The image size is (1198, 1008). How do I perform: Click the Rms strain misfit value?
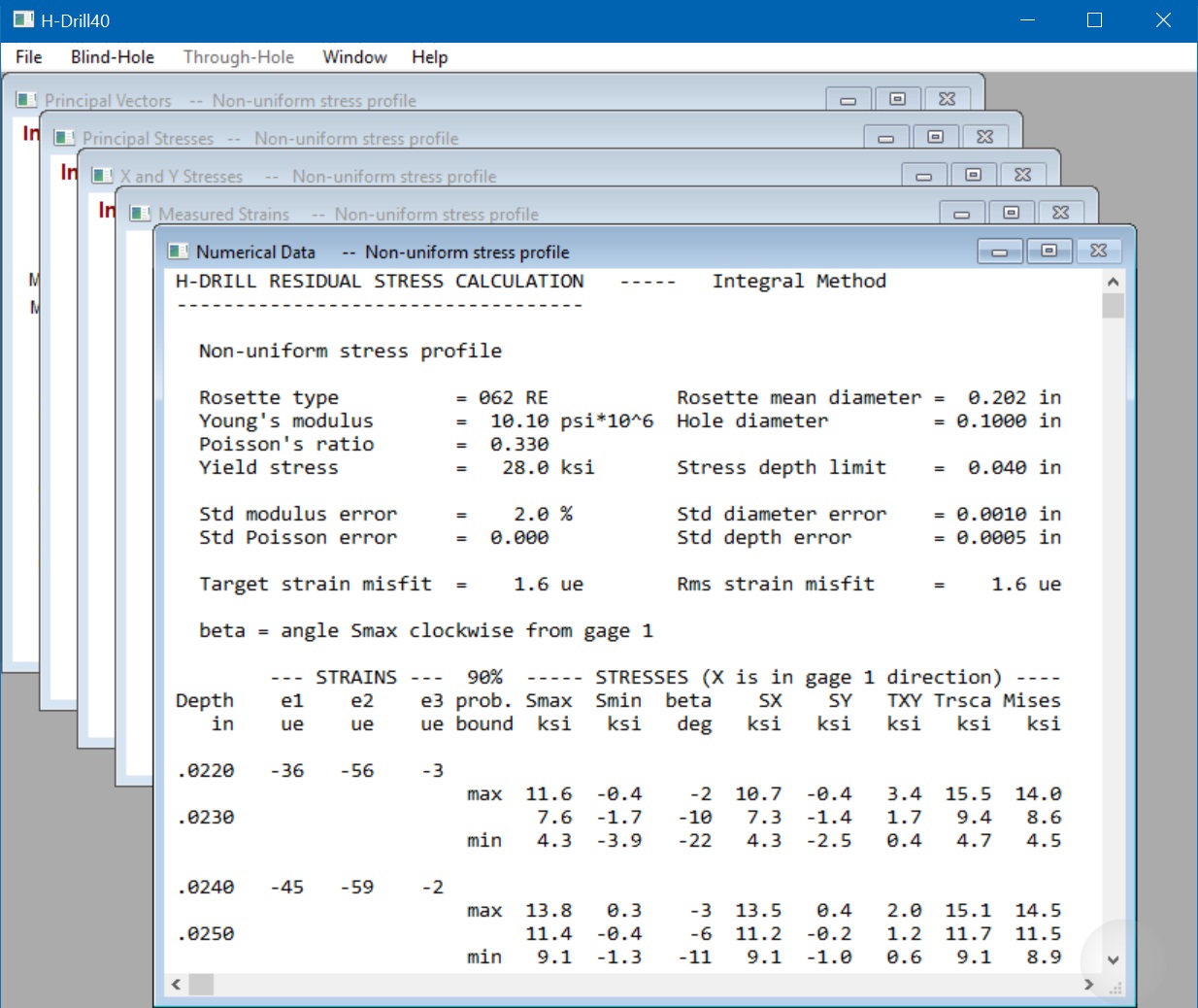[1026, 584]
